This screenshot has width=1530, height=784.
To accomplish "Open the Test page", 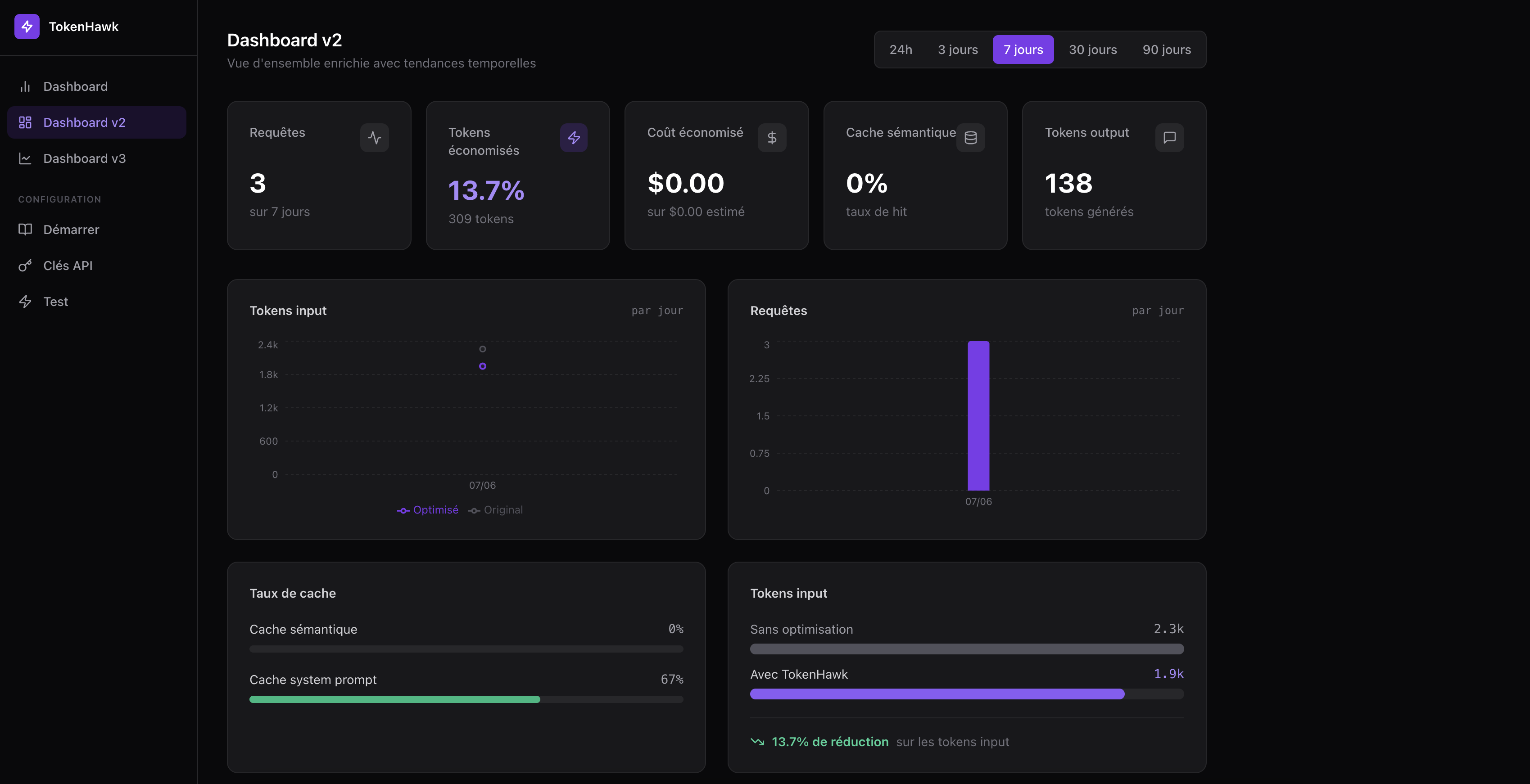I will [97, 302].
